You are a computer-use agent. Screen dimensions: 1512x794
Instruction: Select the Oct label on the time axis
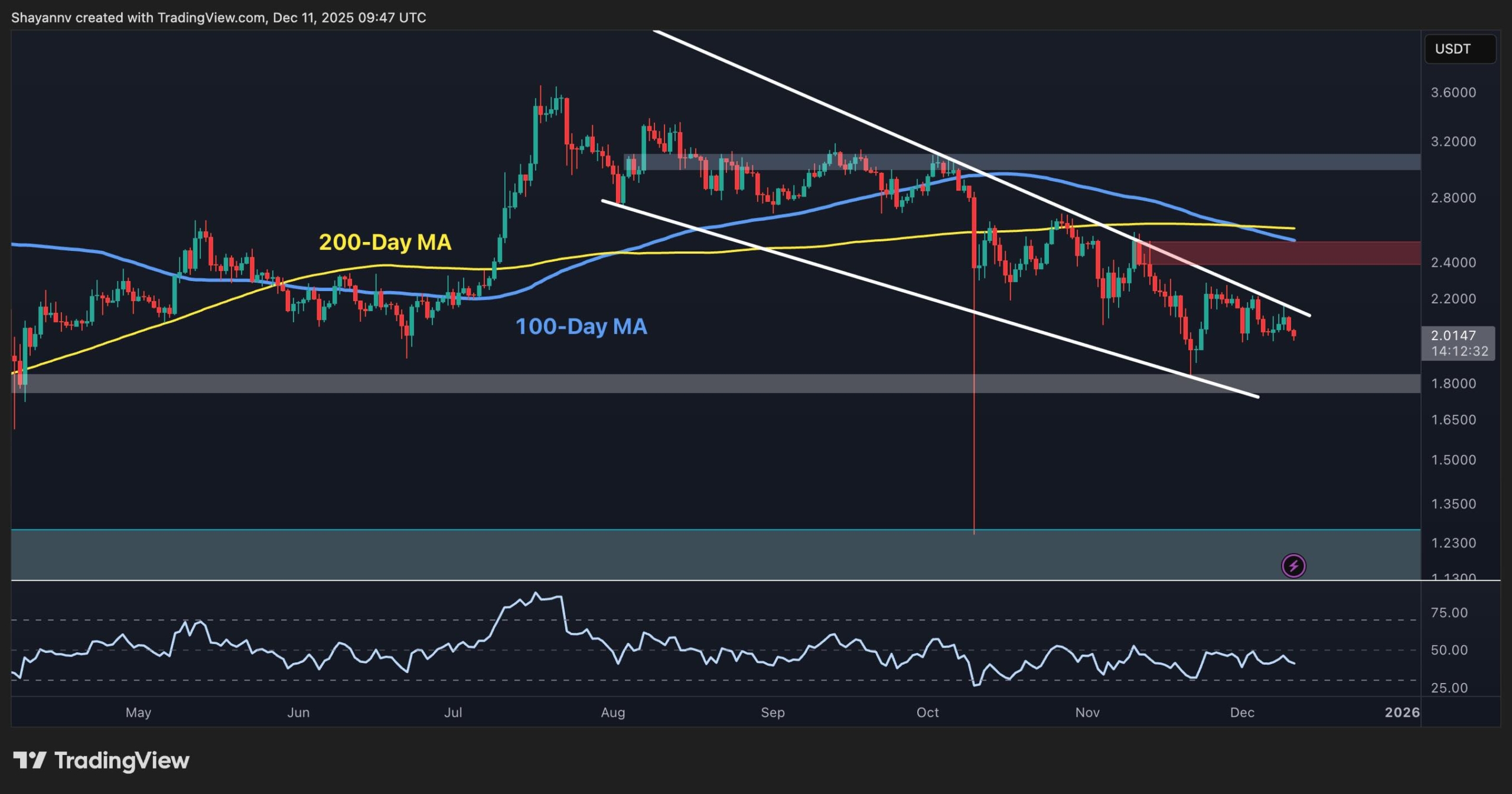[928, 713]
